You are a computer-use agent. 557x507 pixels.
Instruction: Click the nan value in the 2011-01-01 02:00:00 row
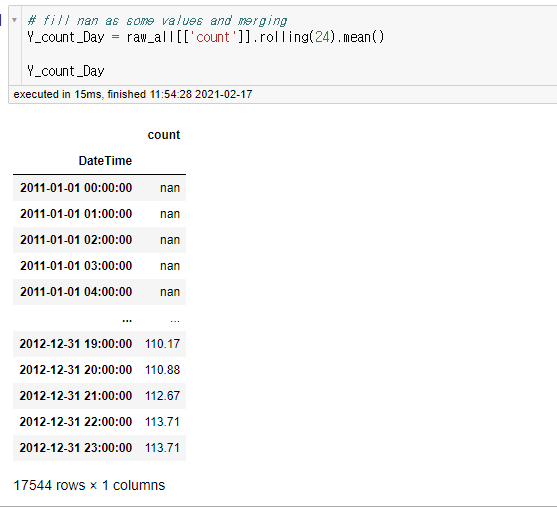[170, 240]
